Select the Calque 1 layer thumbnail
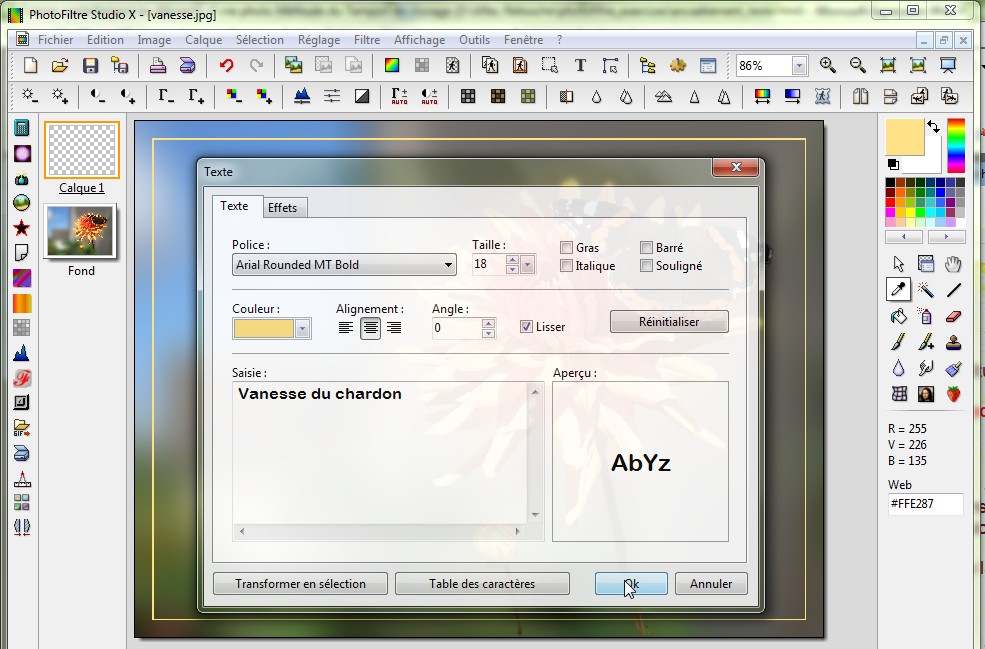 click(x=82, y=150)
